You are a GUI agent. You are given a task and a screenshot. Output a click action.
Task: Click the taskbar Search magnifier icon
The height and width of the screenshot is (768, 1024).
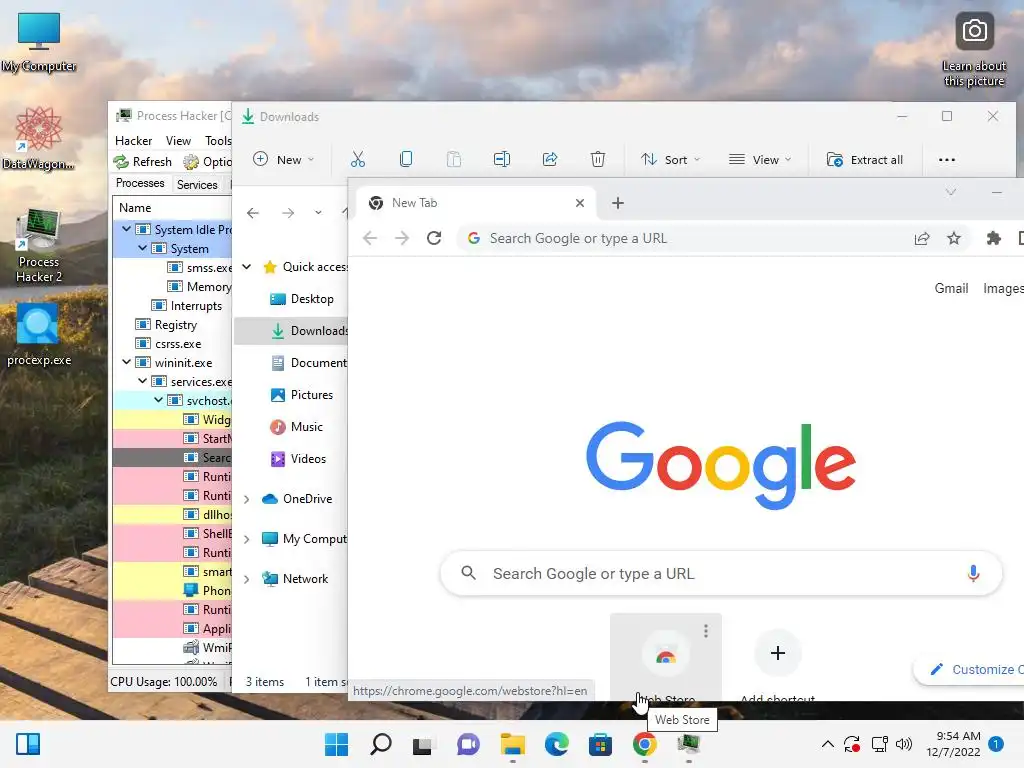pos(381,744)
